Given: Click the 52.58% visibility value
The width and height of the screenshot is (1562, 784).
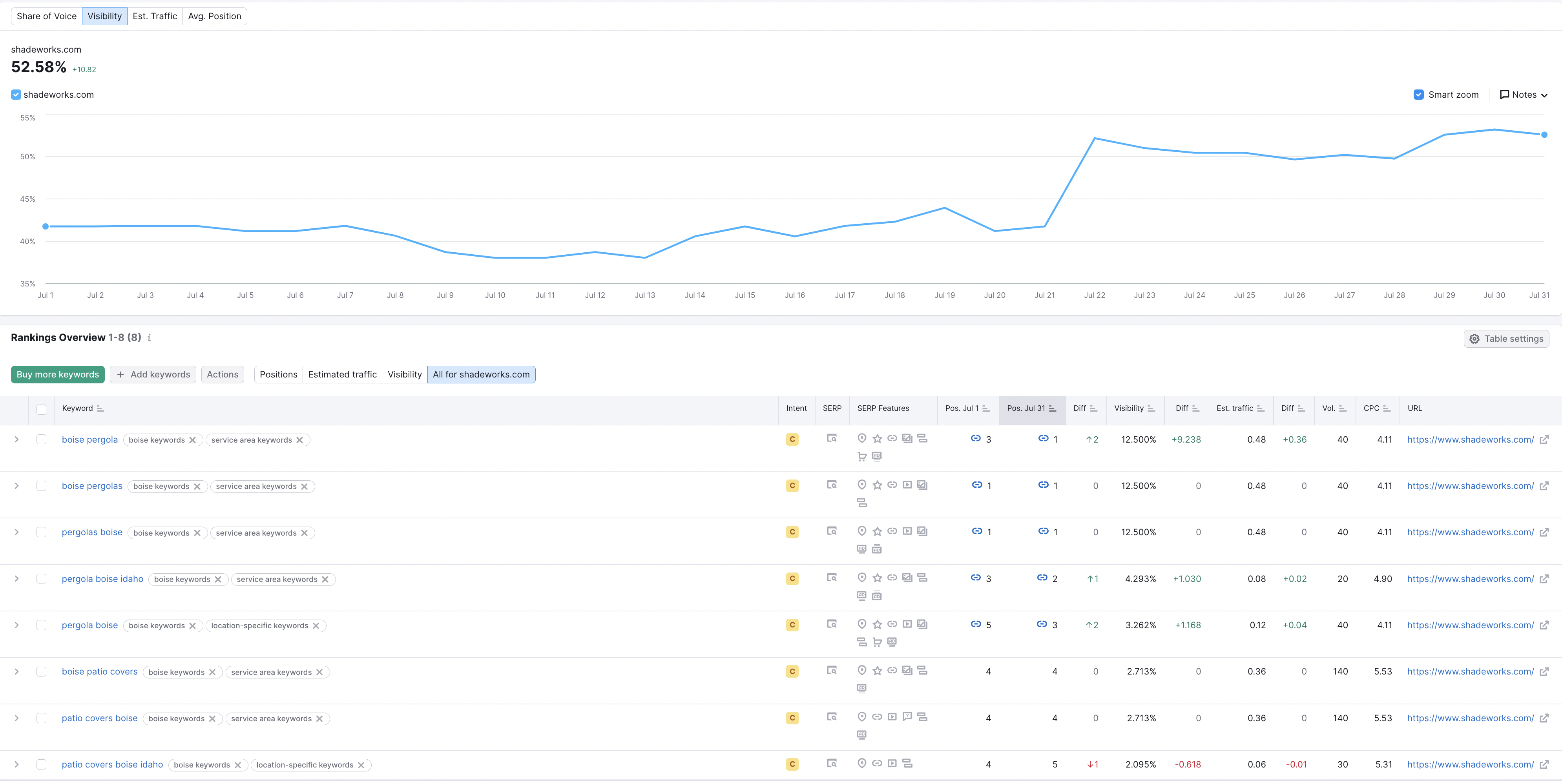Looking at the screenshot, I should tap(39, 67).
